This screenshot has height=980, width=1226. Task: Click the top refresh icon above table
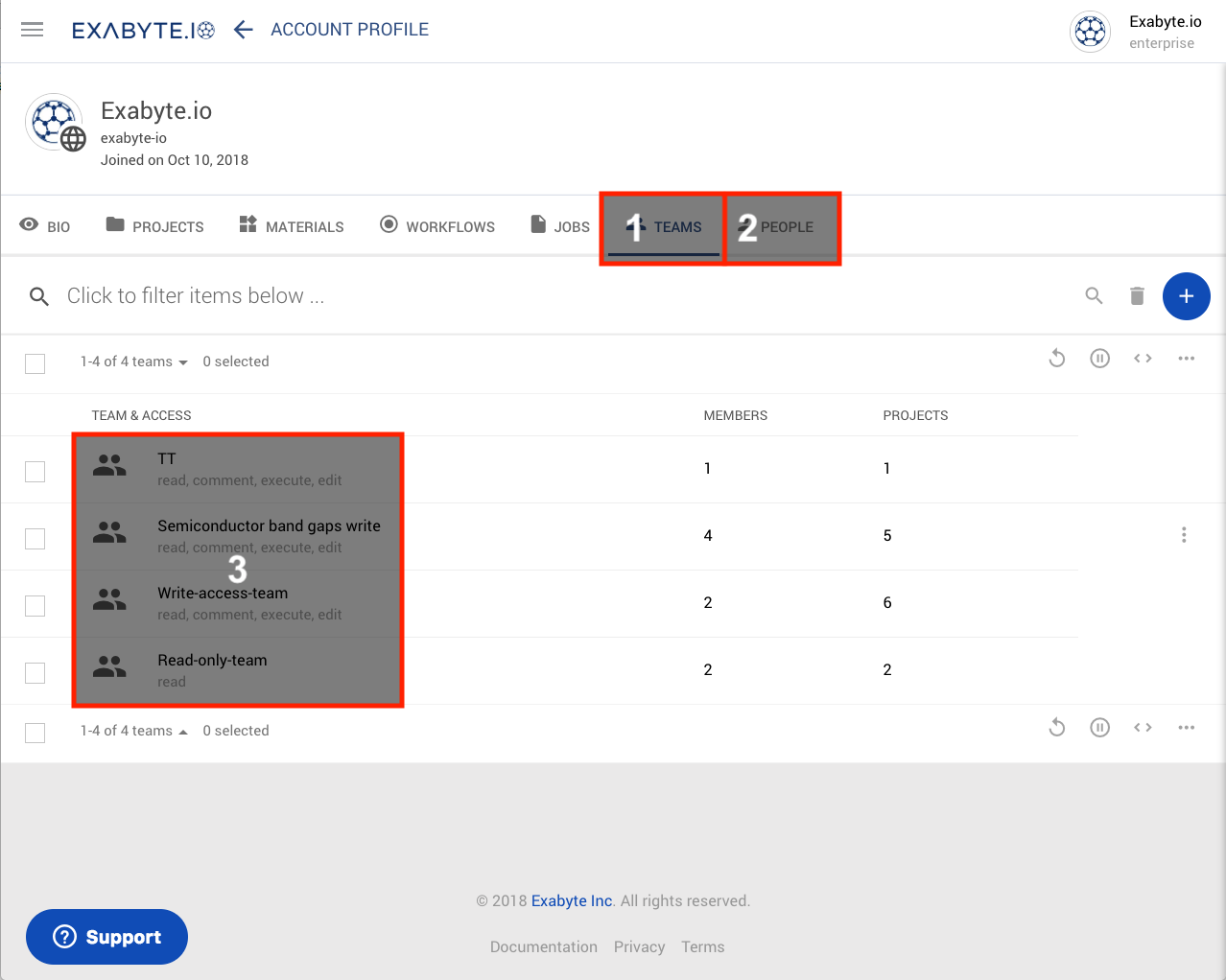1057,359
